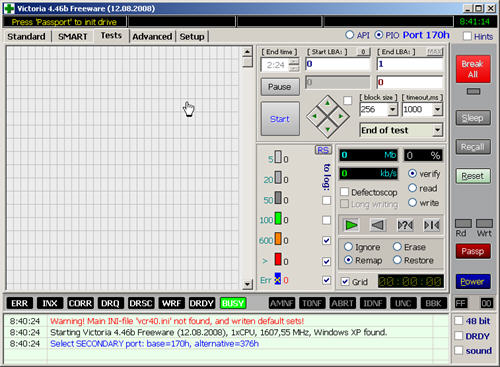Click the UNC error indicator

403,303
